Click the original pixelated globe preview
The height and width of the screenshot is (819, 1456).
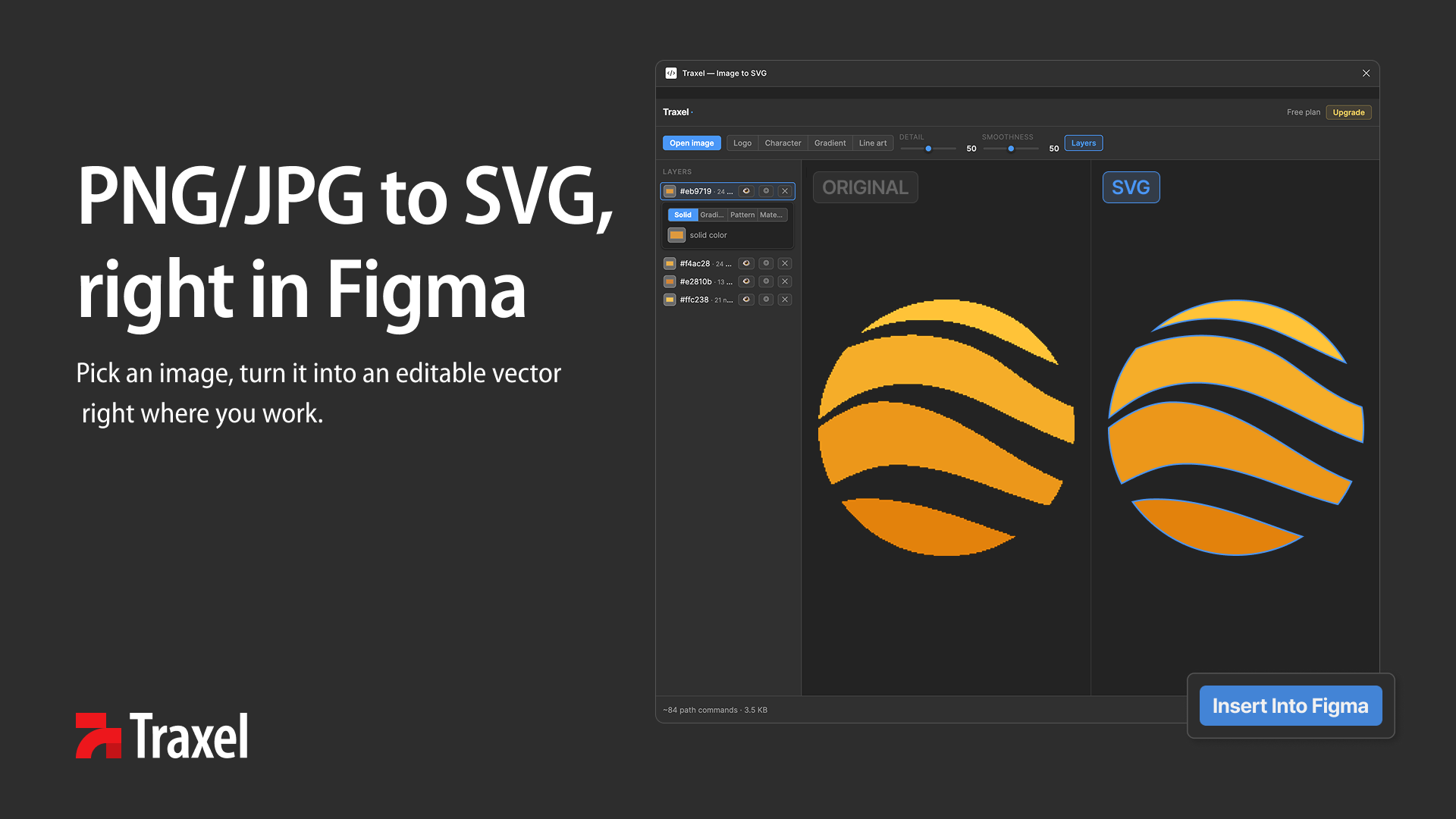[946, 428]
